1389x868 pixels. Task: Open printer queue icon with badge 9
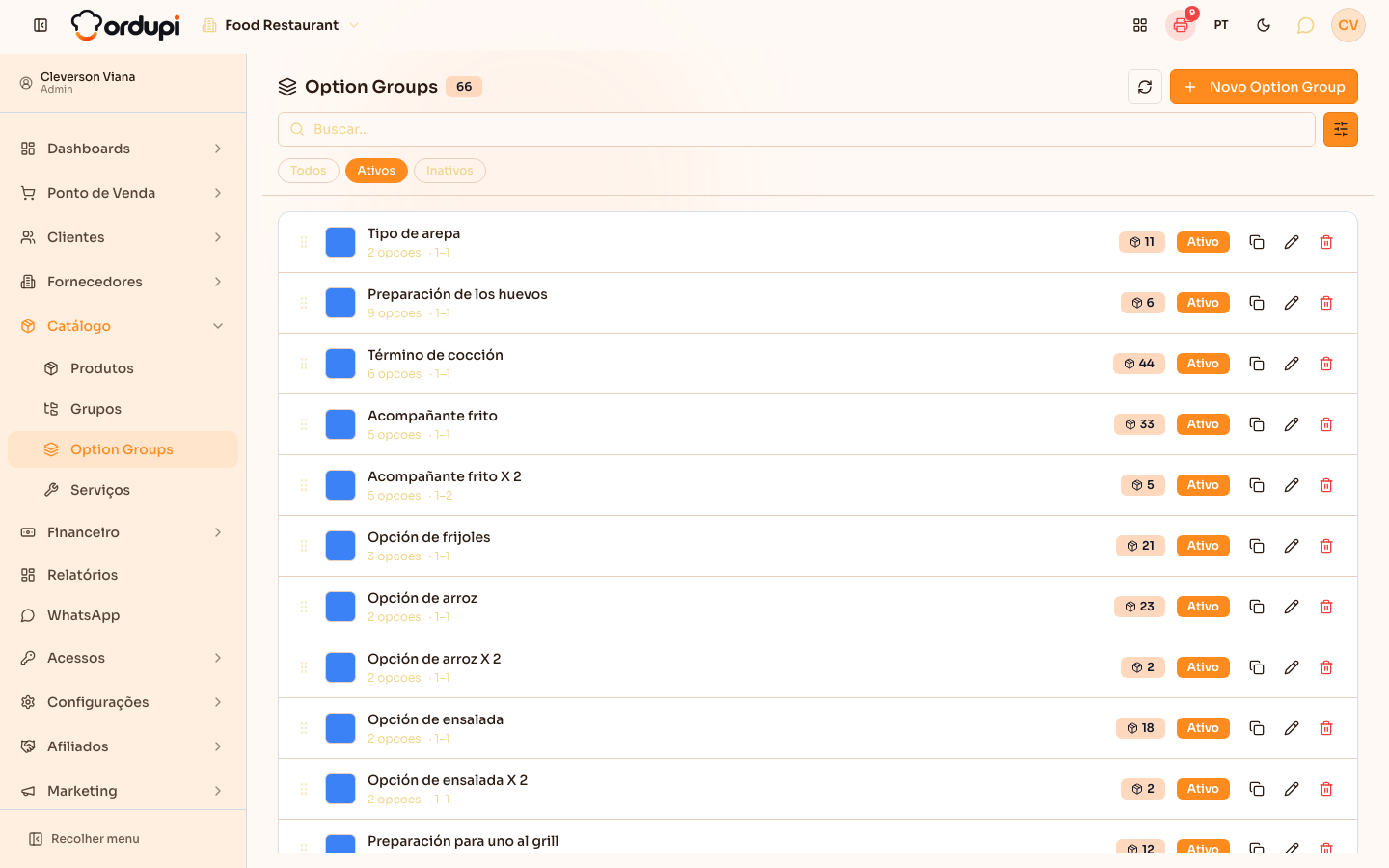1181,25
